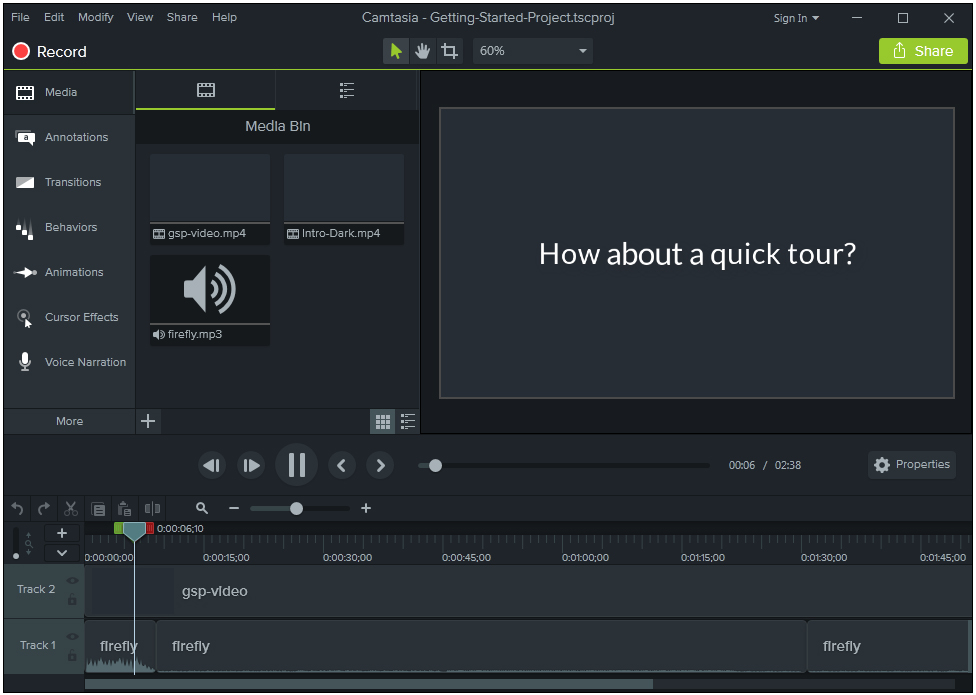Click the previous frame step-back button
The width and height of the screenshot is (976, 695).
tap(212, 465)
